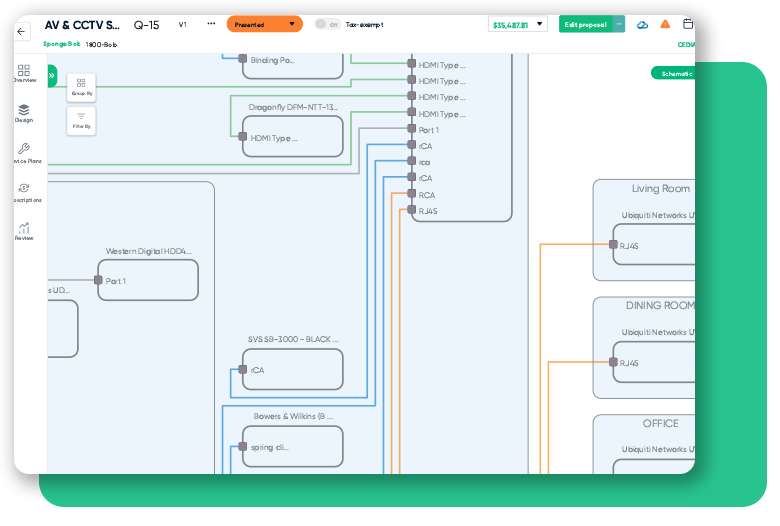Open the Group By tool

[x=82, y=87]
